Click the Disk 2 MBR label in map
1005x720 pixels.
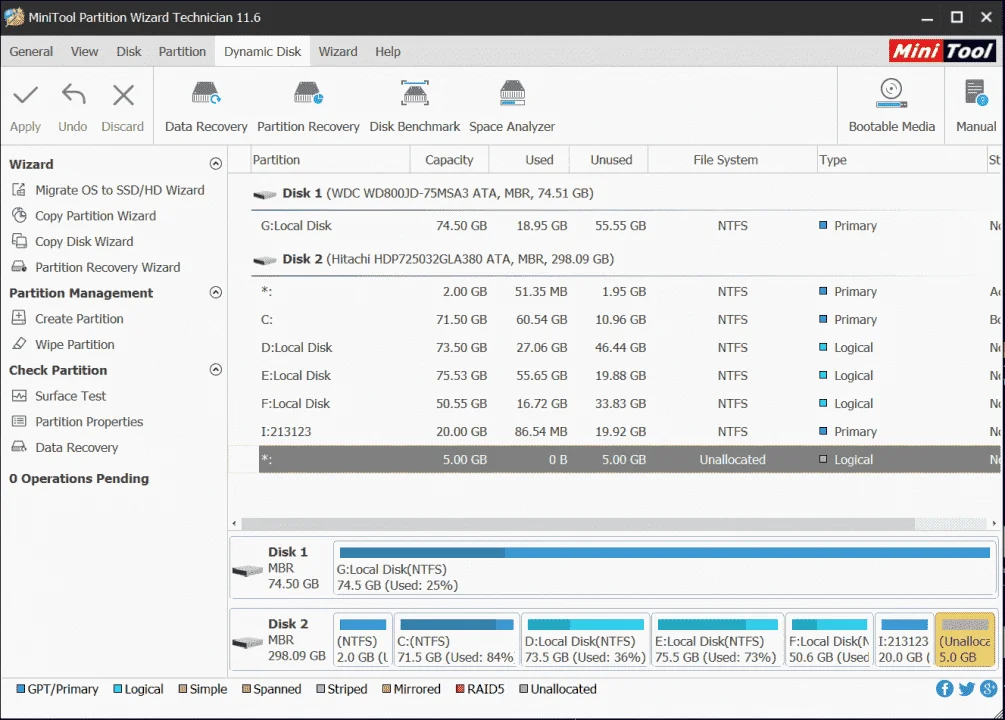point(281,640)
